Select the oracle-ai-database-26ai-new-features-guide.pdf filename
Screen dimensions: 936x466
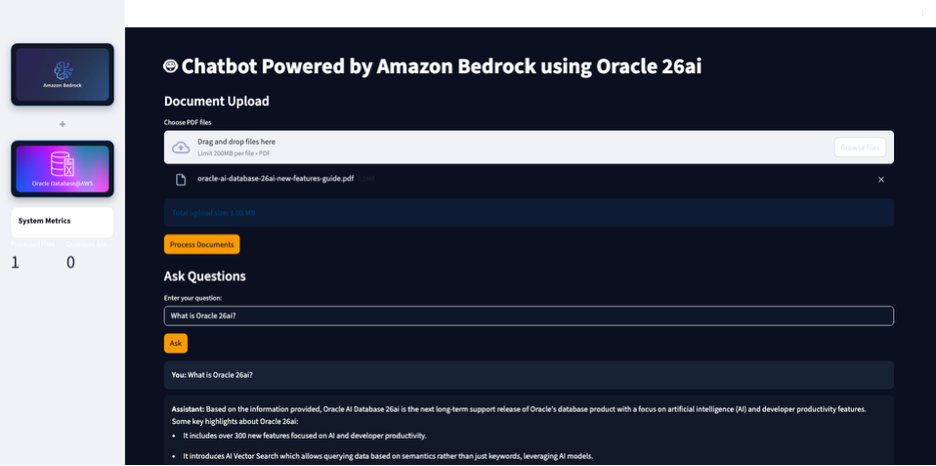click(275, 179)
